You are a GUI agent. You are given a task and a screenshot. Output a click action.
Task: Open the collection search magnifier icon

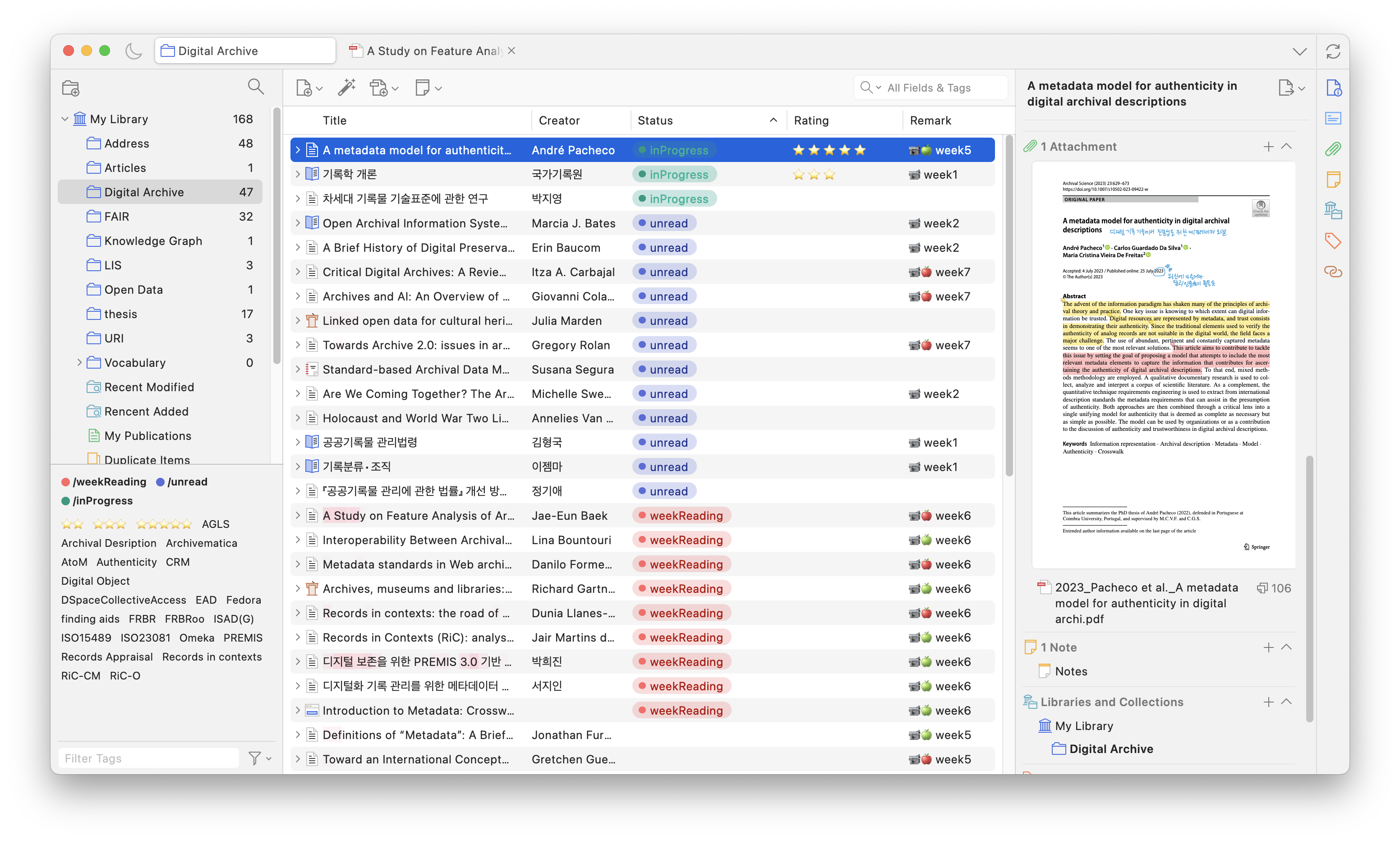255,87
